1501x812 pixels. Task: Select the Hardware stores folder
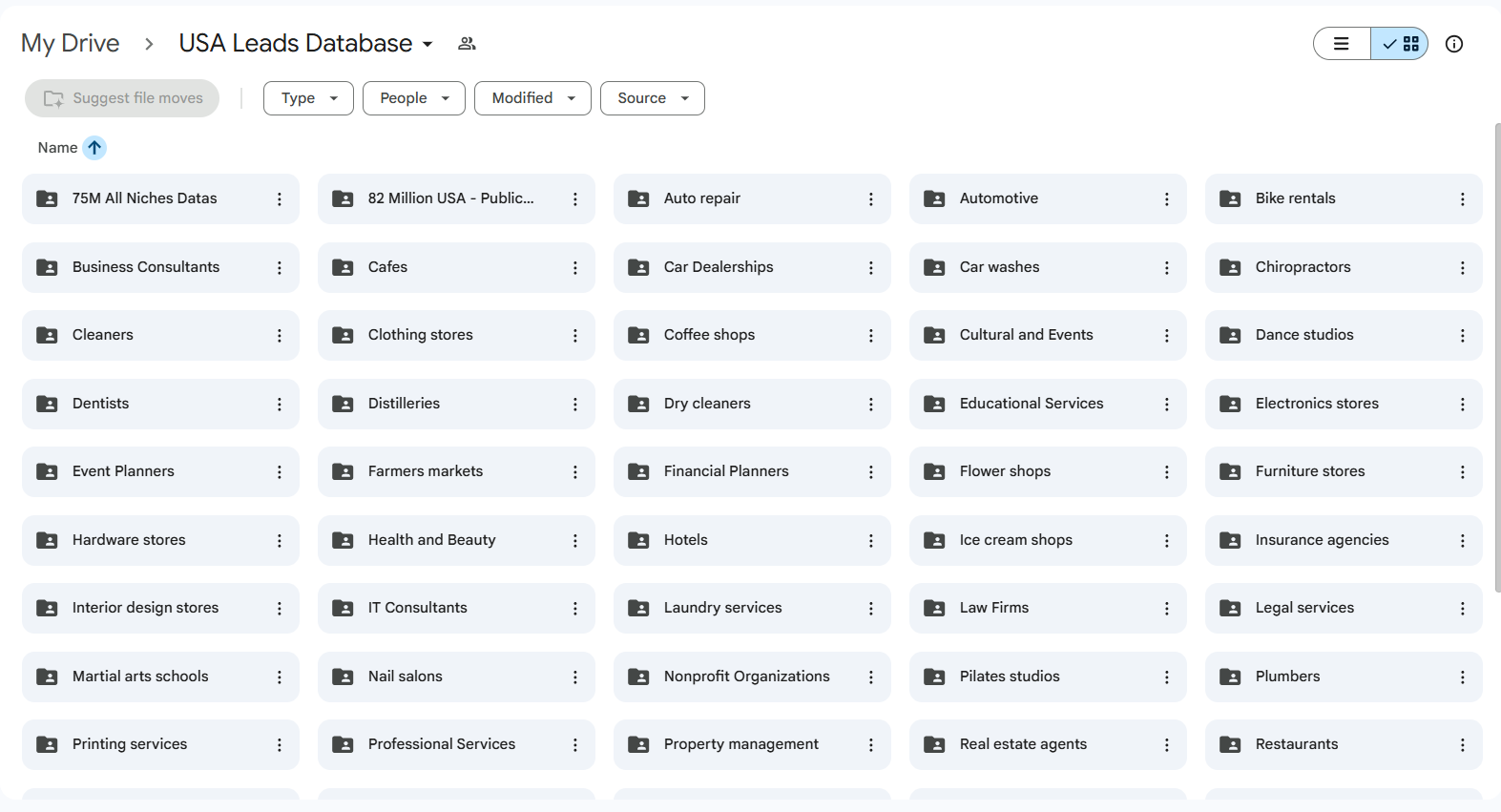(160, 541)
